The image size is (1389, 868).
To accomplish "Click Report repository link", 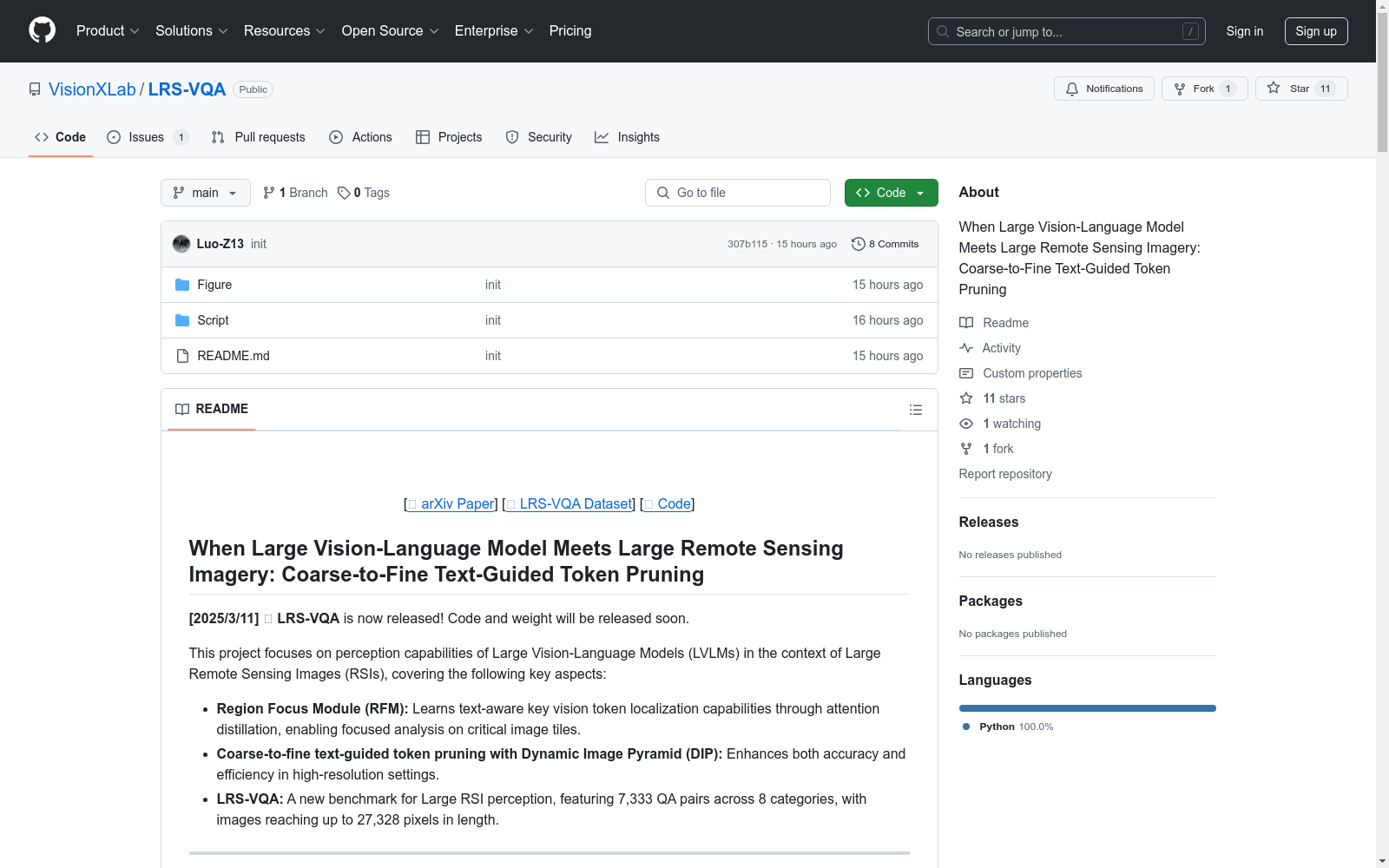I will (1005, 474).
